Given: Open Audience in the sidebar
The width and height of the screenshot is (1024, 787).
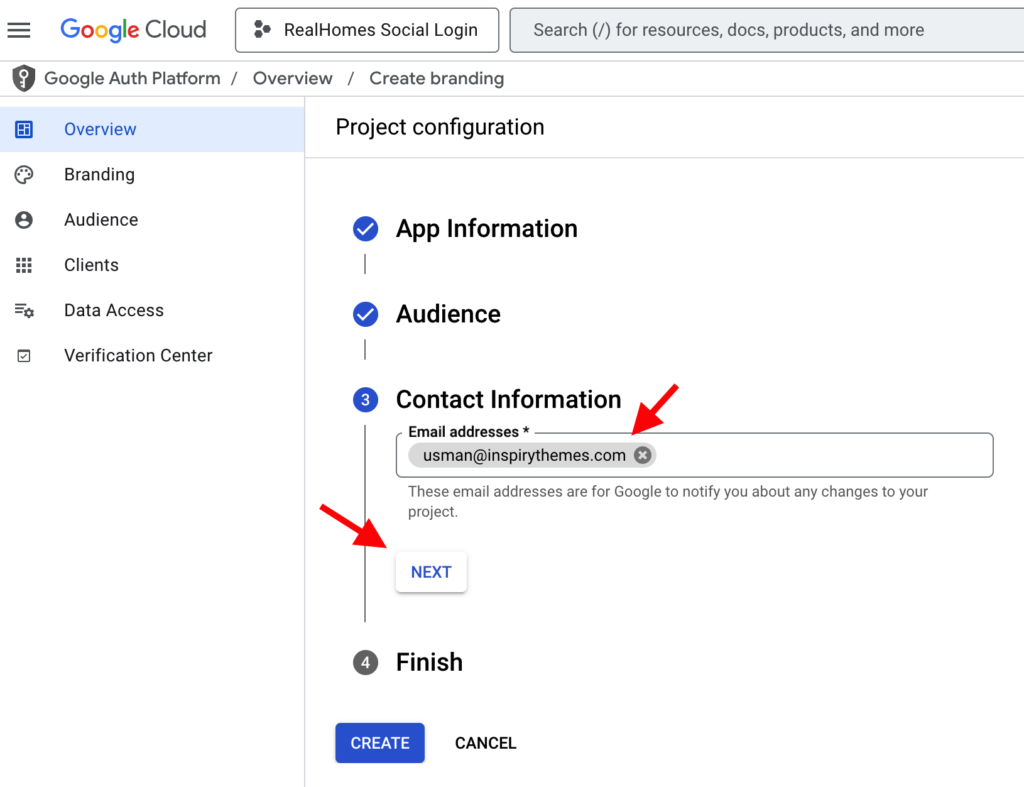Looking at the screenshot, I should (x=152, y=220).
